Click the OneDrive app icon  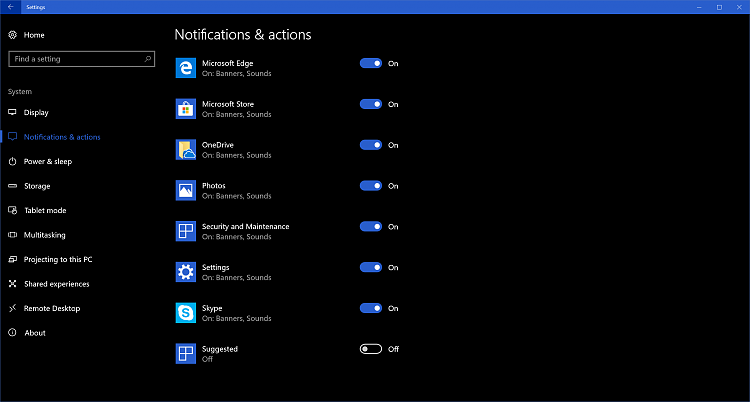[x=186, y=149]
